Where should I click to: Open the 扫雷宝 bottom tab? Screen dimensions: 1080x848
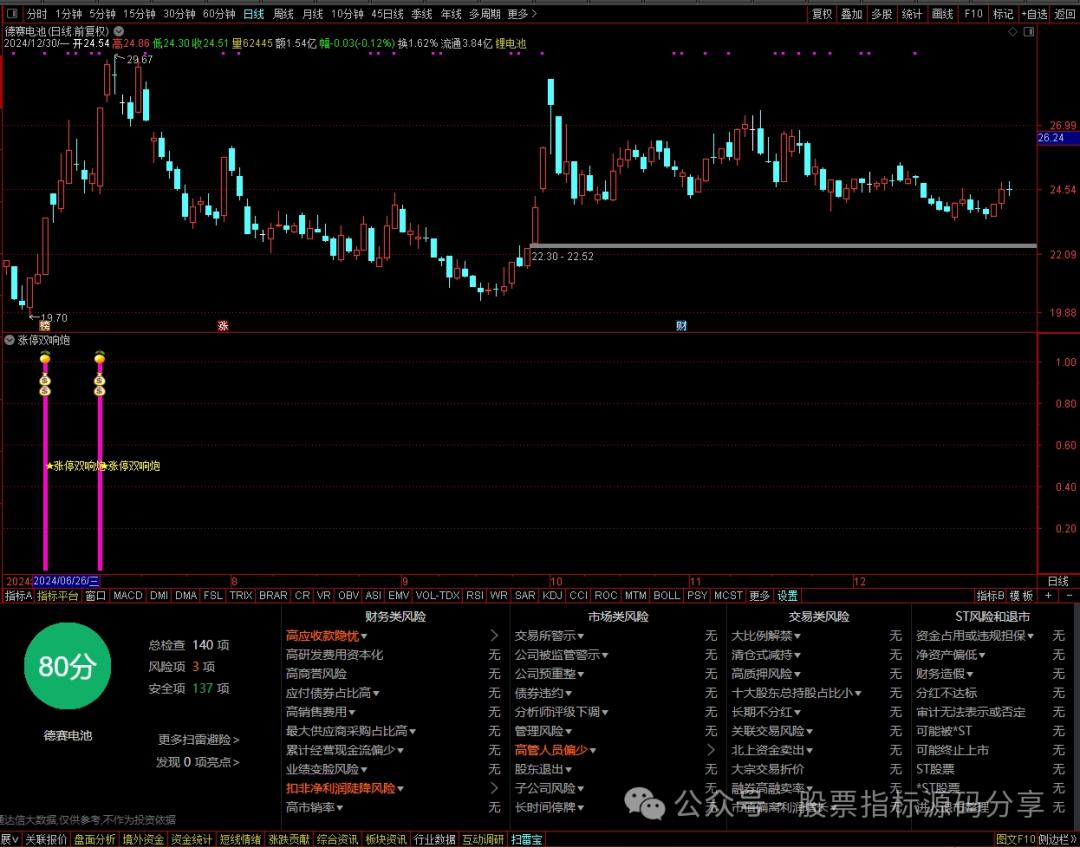click(528, 840)
